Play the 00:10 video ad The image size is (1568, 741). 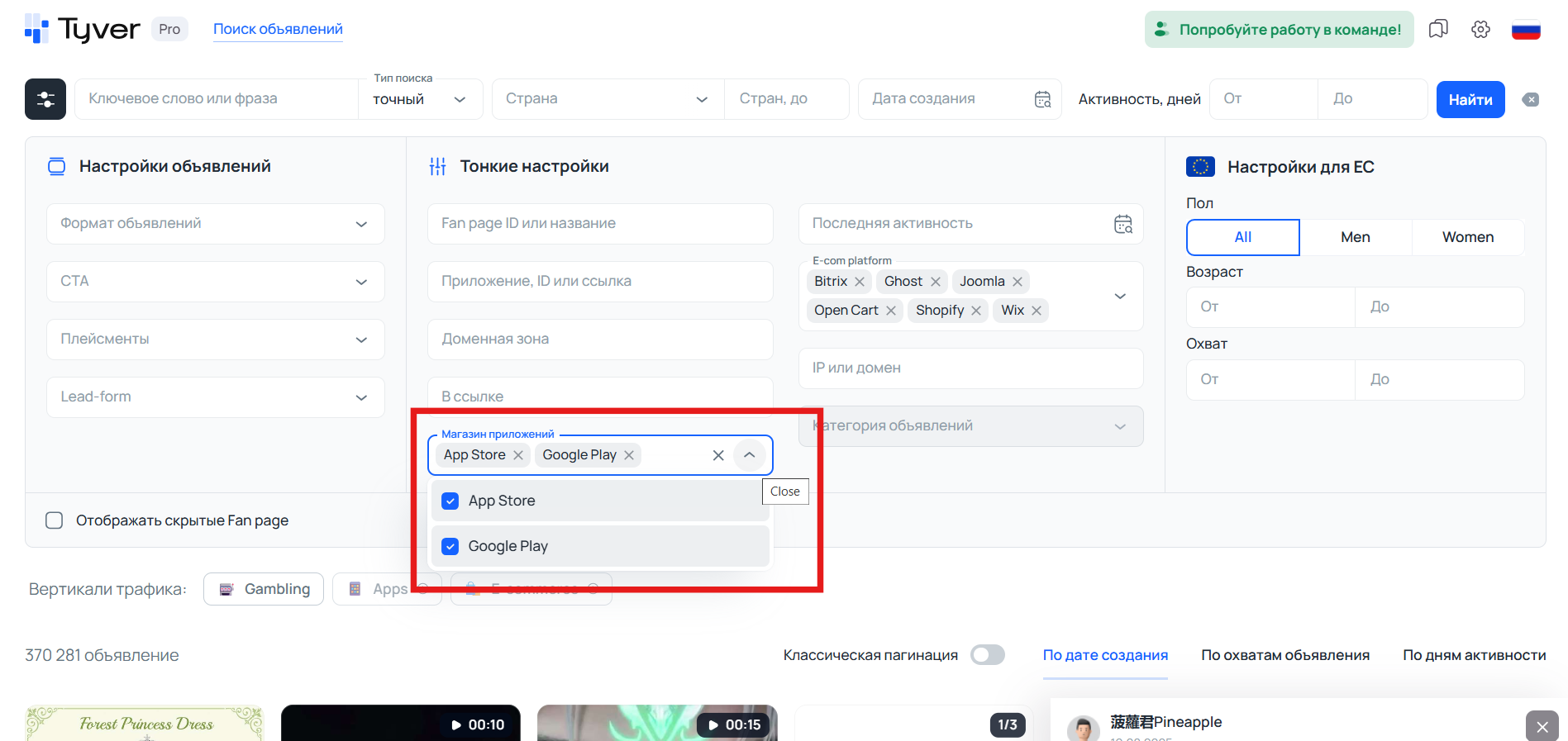401,724
